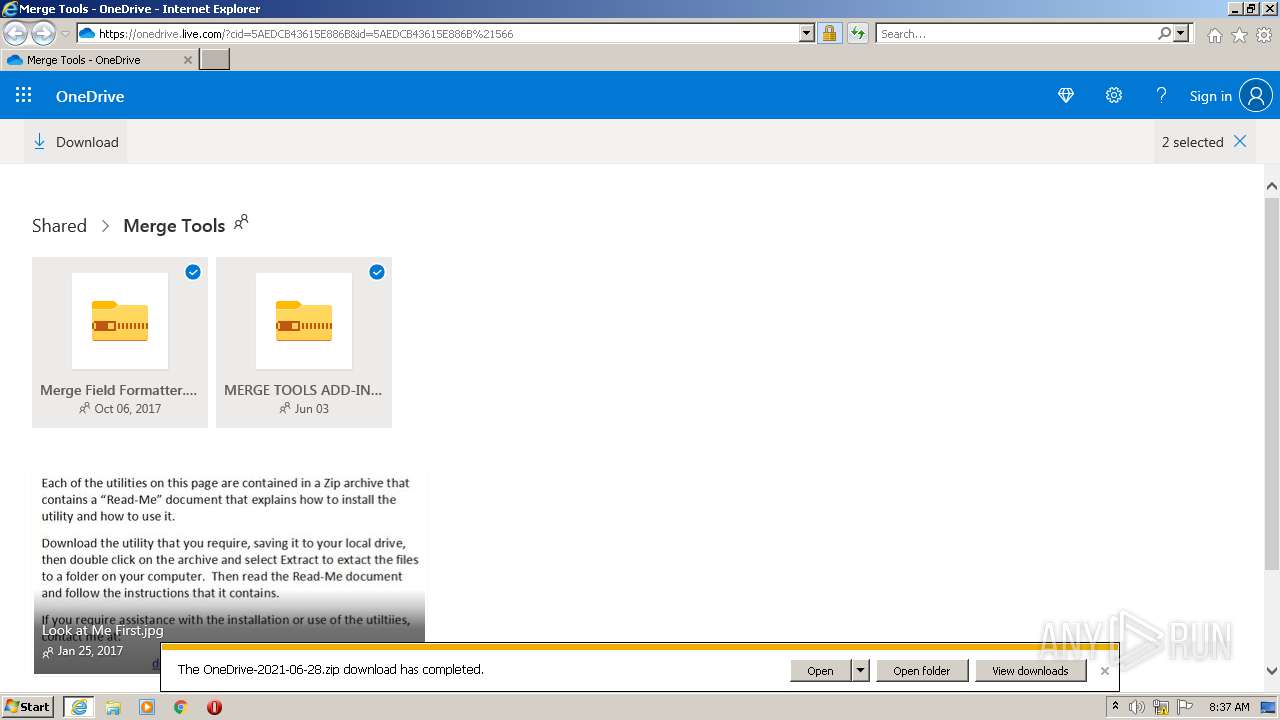
Task: Select the Merge Tools - OneDrive tab
Action: coord(99,60)
